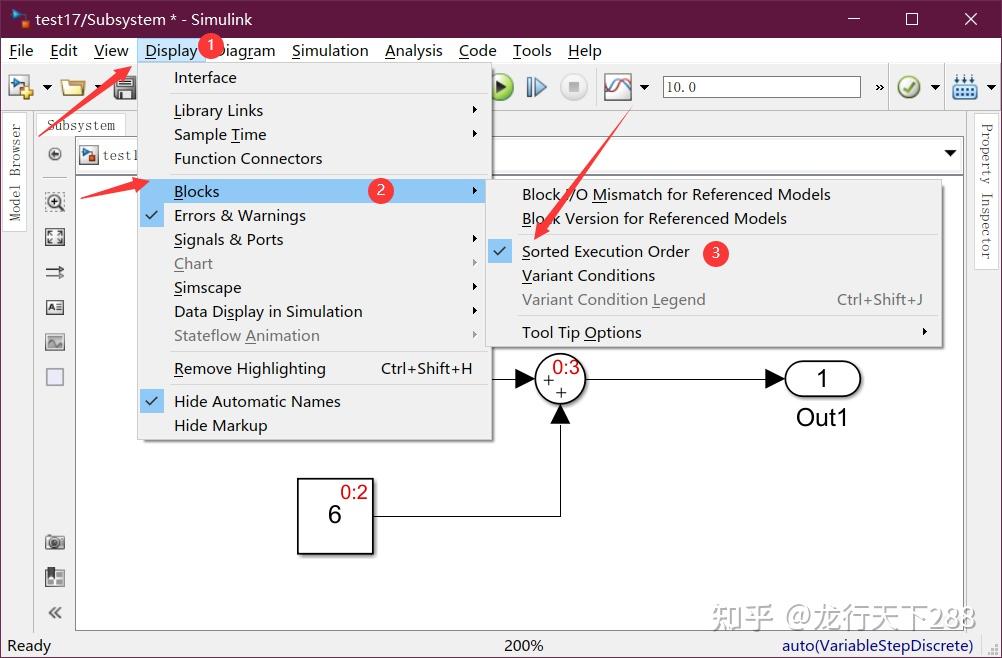The height and width of the screenshot is (658, 1002).
Task: Open the Edit menu
Action: pyautogui.click(x=64, y=50)
